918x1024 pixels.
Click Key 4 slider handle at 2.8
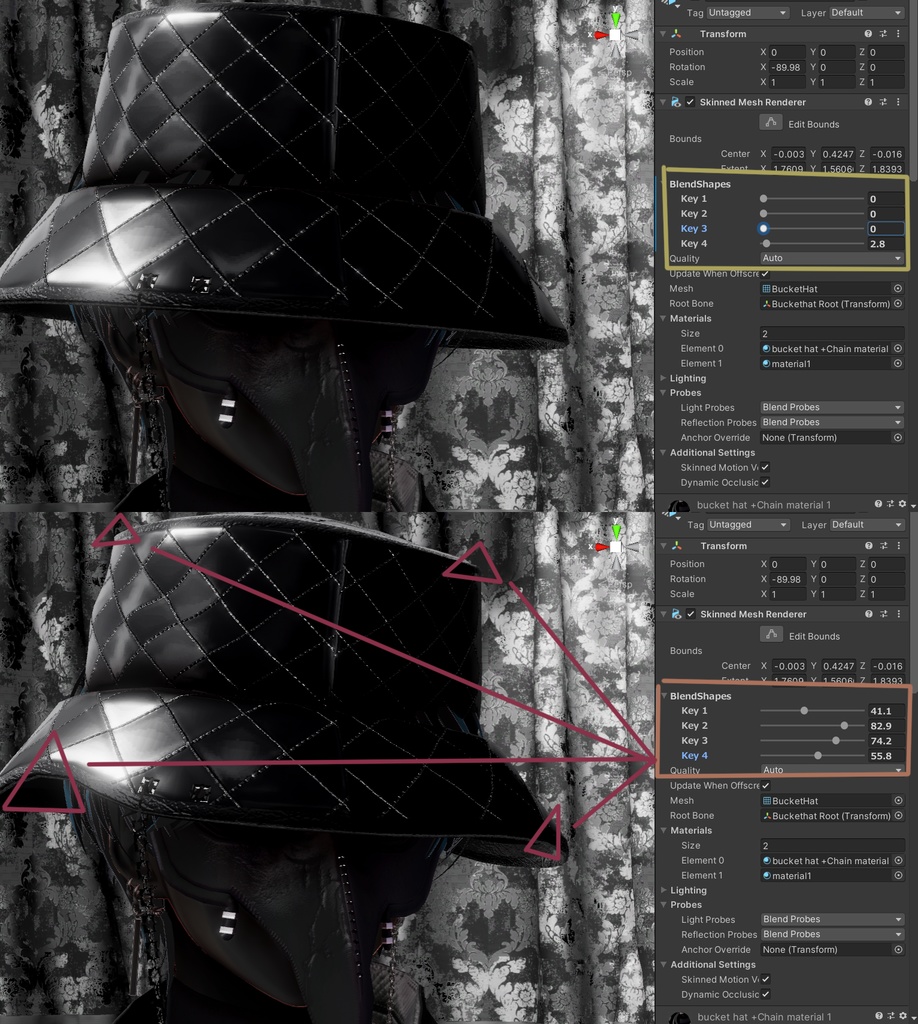click(x=767, y=244)
